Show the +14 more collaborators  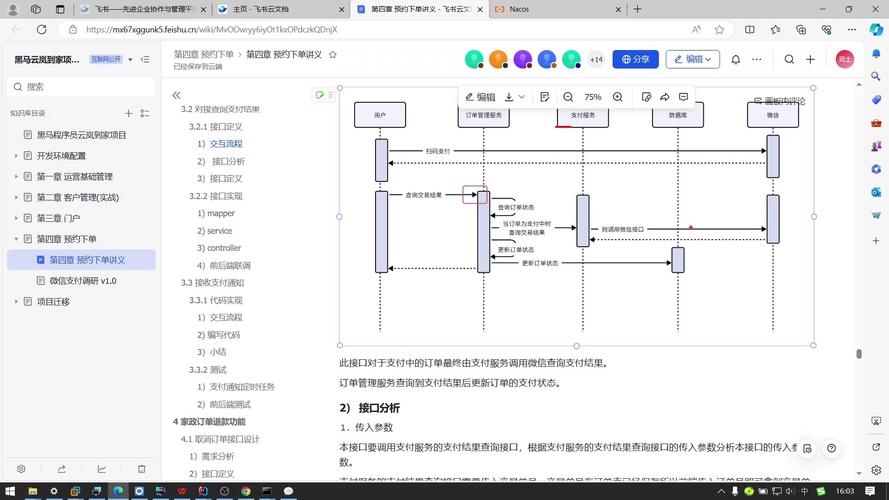[x=596, y=59]
